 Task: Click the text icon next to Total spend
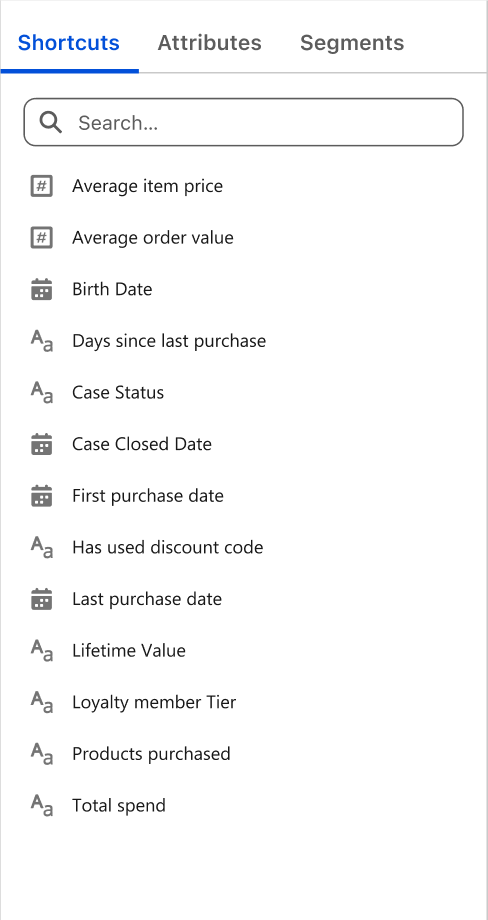click(42, 805)
